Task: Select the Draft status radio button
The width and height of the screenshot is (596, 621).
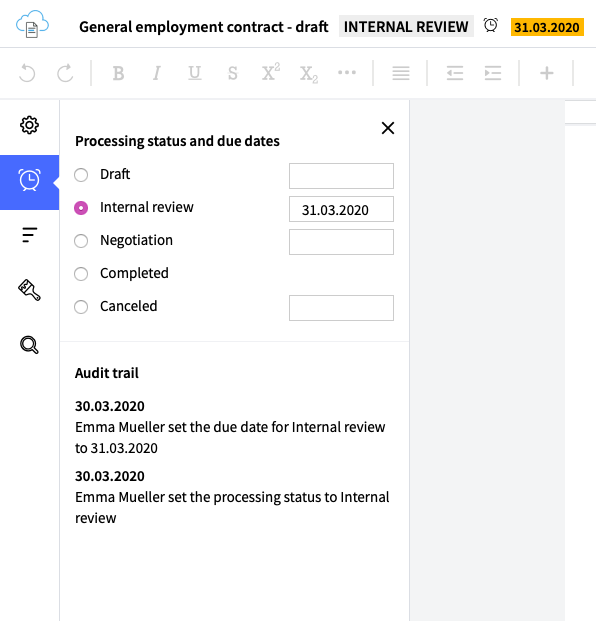Action: (x=81, y=175)
